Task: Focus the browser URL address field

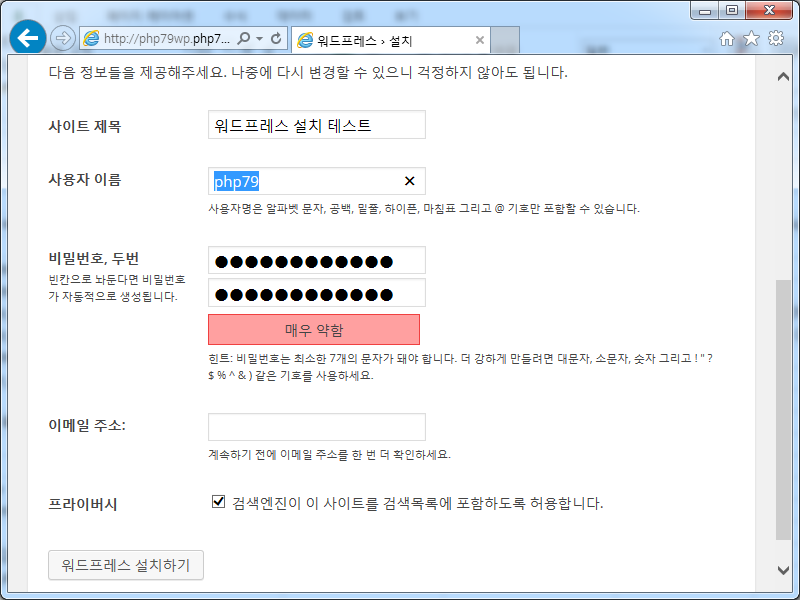Action: [167, 38]
